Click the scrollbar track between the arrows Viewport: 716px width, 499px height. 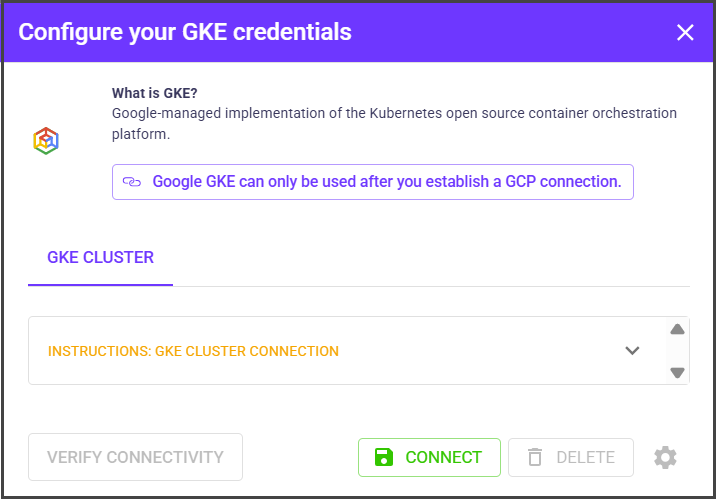[677, 351]
